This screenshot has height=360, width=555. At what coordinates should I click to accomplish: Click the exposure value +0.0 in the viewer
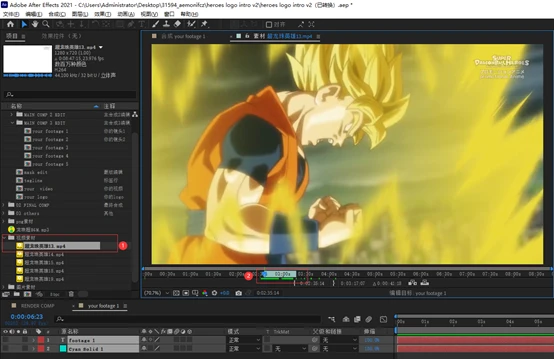point(224,293)
